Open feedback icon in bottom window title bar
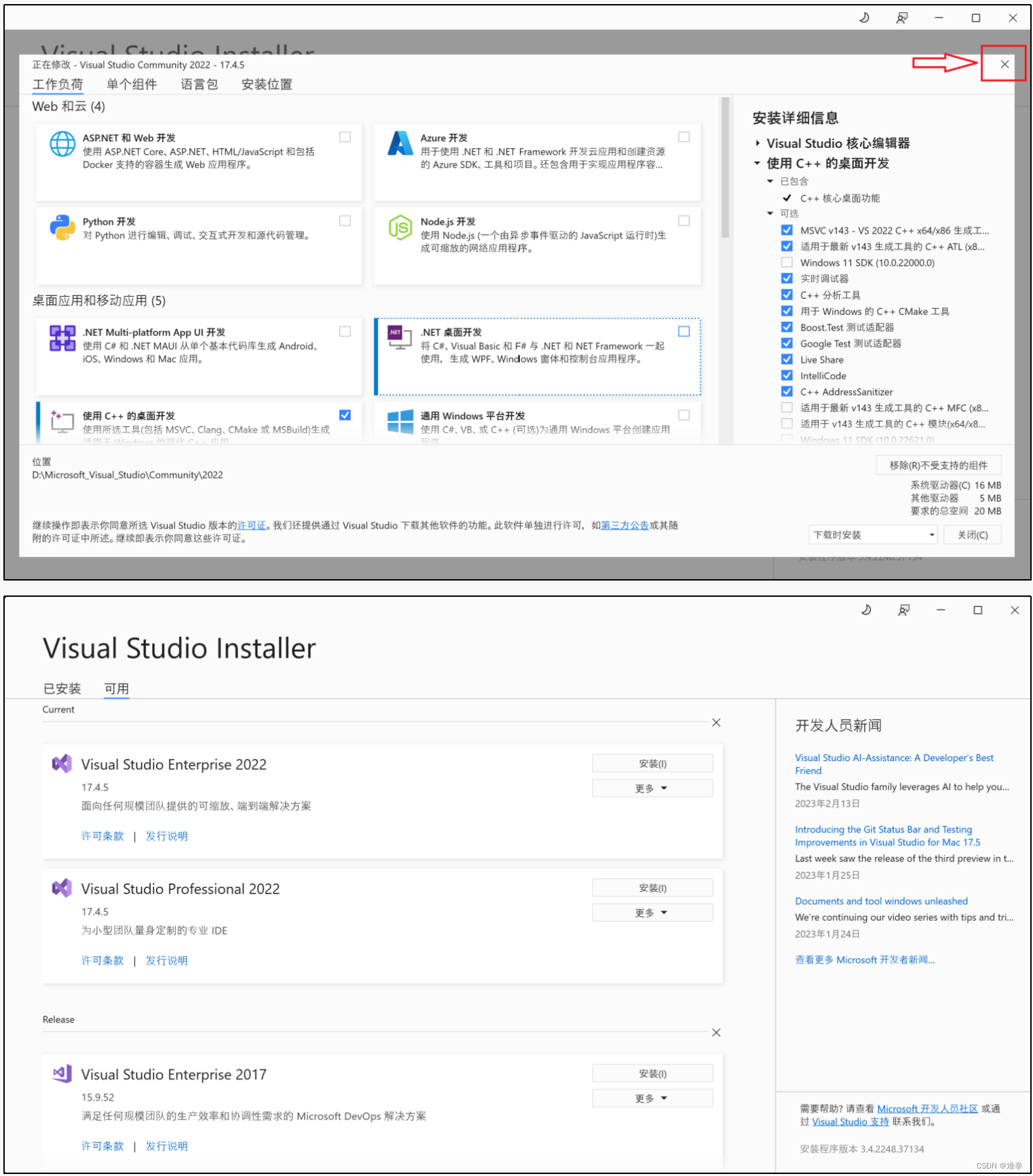The width and height of the screenshot is (1033, 1176). (x=903, y=610)
